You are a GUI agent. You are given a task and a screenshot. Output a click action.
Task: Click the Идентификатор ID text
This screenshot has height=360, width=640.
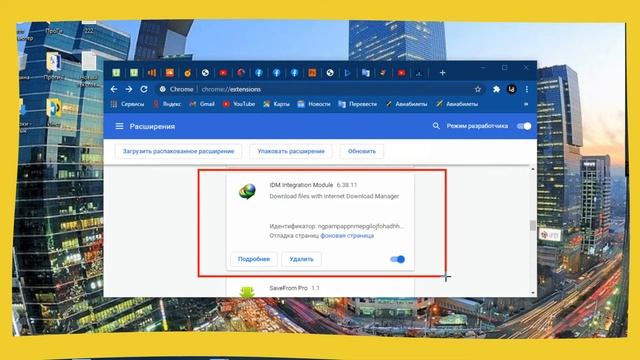point(337,226)
